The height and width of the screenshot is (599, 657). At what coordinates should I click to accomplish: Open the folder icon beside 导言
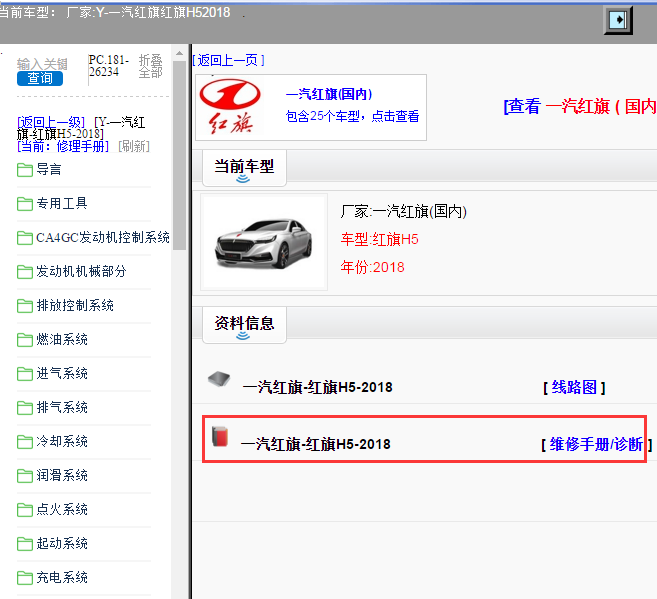pos(25,170)
